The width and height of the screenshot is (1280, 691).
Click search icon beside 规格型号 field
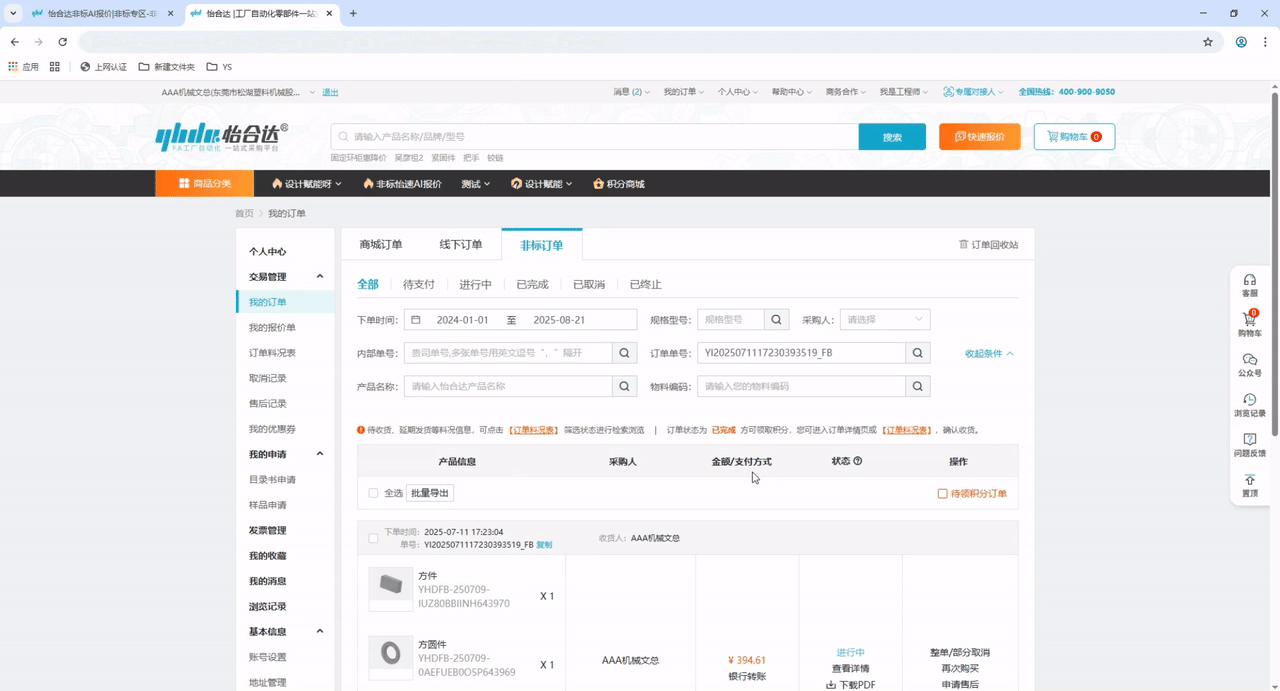click(776, 320)
